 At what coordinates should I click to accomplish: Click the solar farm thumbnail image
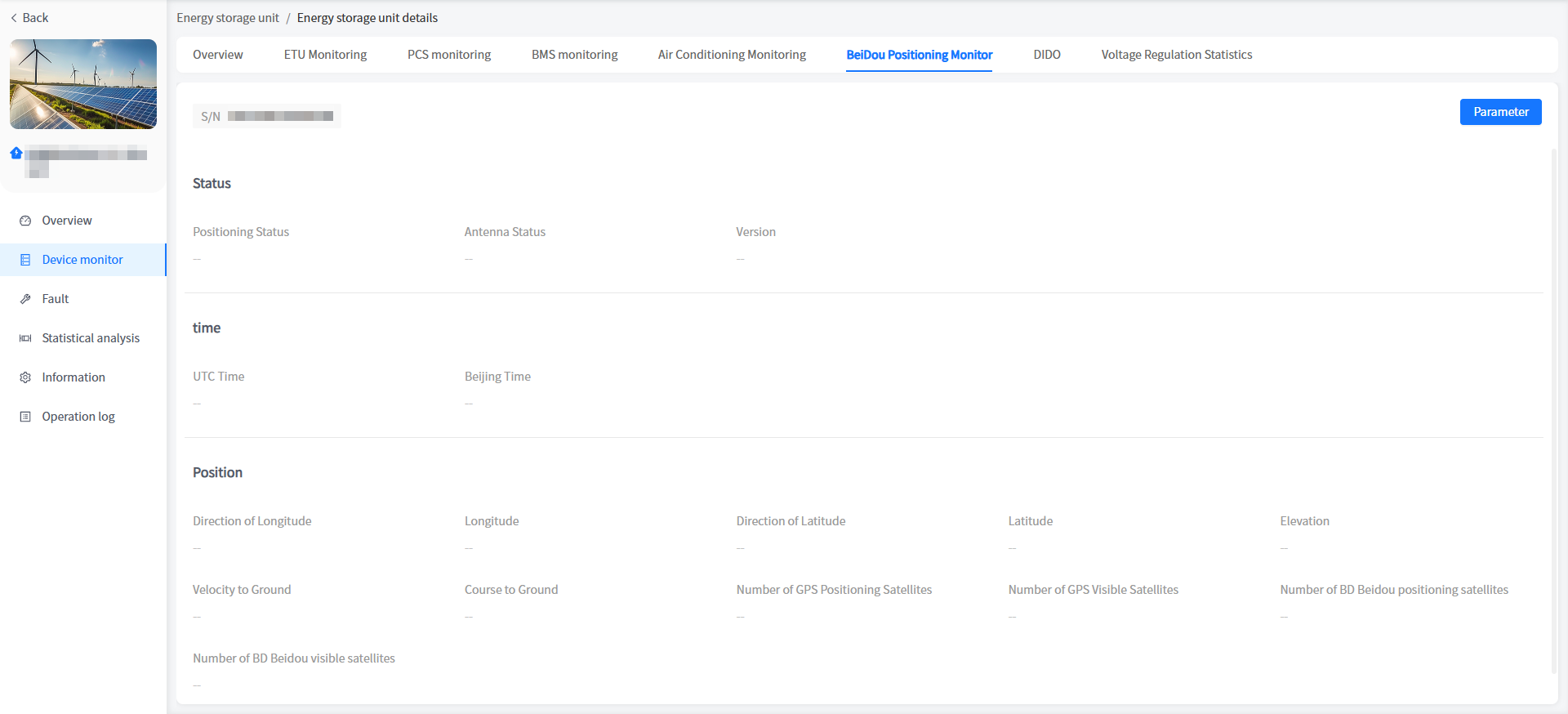[x=83, y=84]
